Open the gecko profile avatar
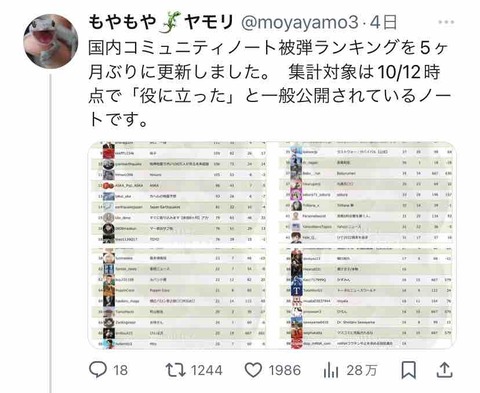This screenshot has height=393, width=480. (51, 41)
